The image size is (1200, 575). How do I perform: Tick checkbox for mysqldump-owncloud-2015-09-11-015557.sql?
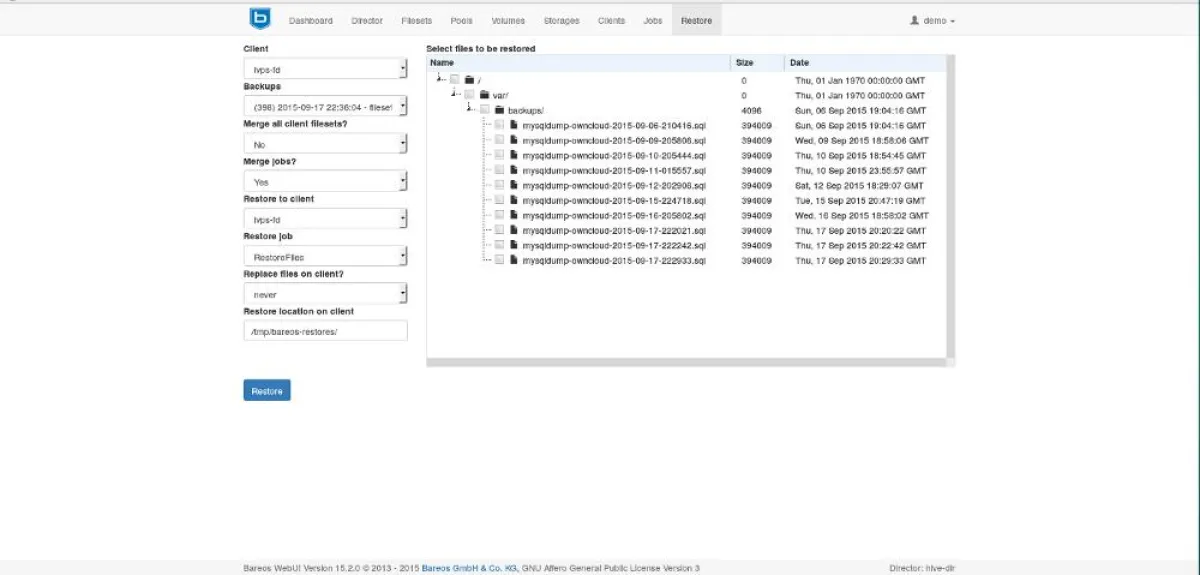point(499,170)
